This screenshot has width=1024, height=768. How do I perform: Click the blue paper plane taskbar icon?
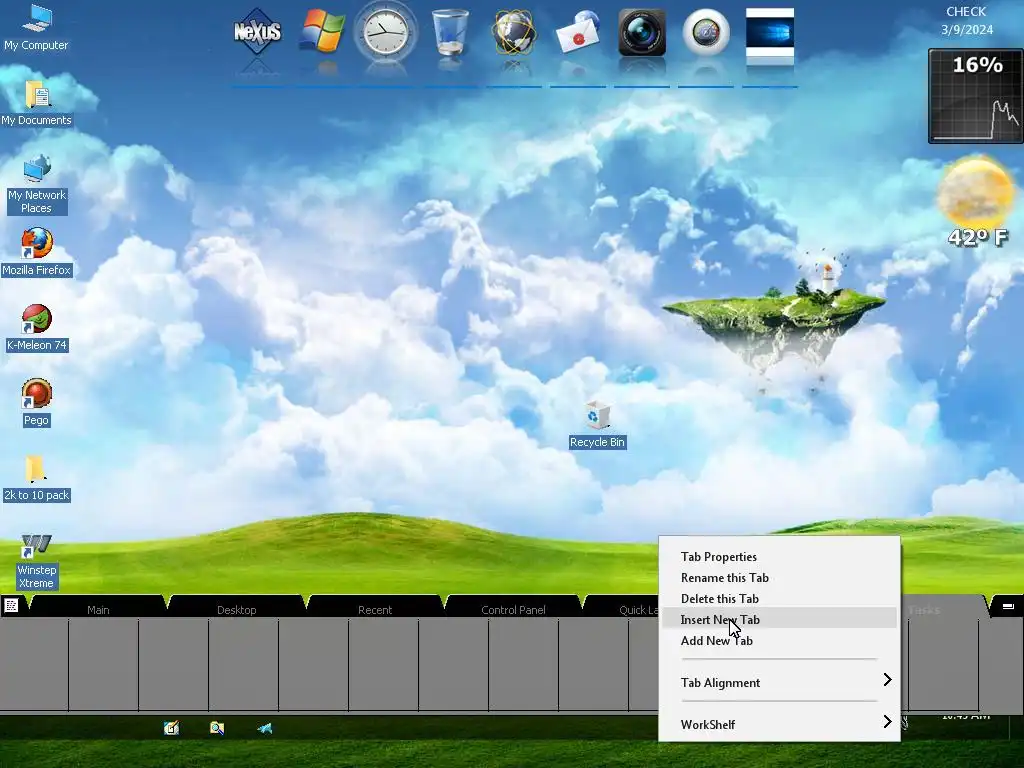click(264, 728)
